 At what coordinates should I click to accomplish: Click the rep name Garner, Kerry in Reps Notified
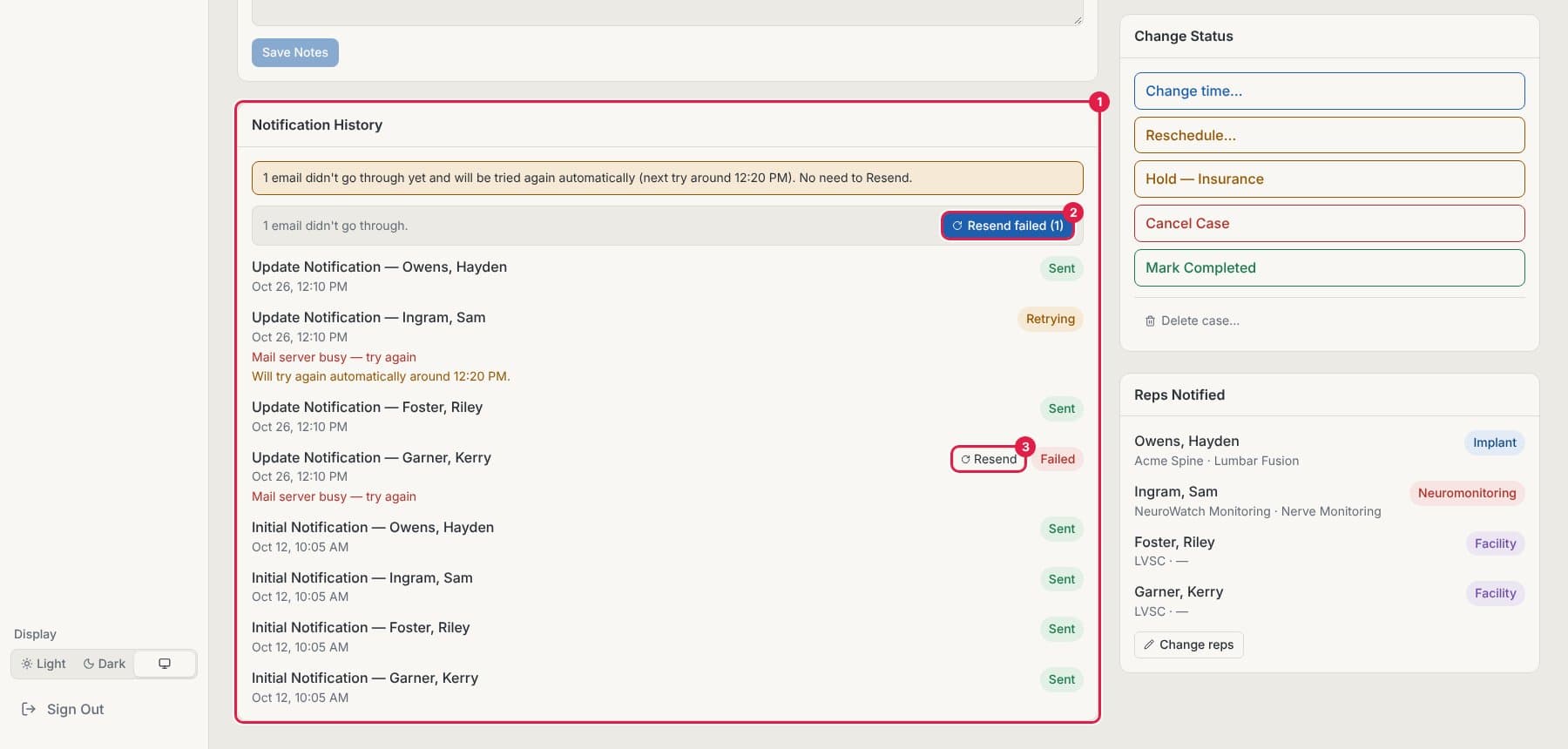click(x=1179, y=591)
